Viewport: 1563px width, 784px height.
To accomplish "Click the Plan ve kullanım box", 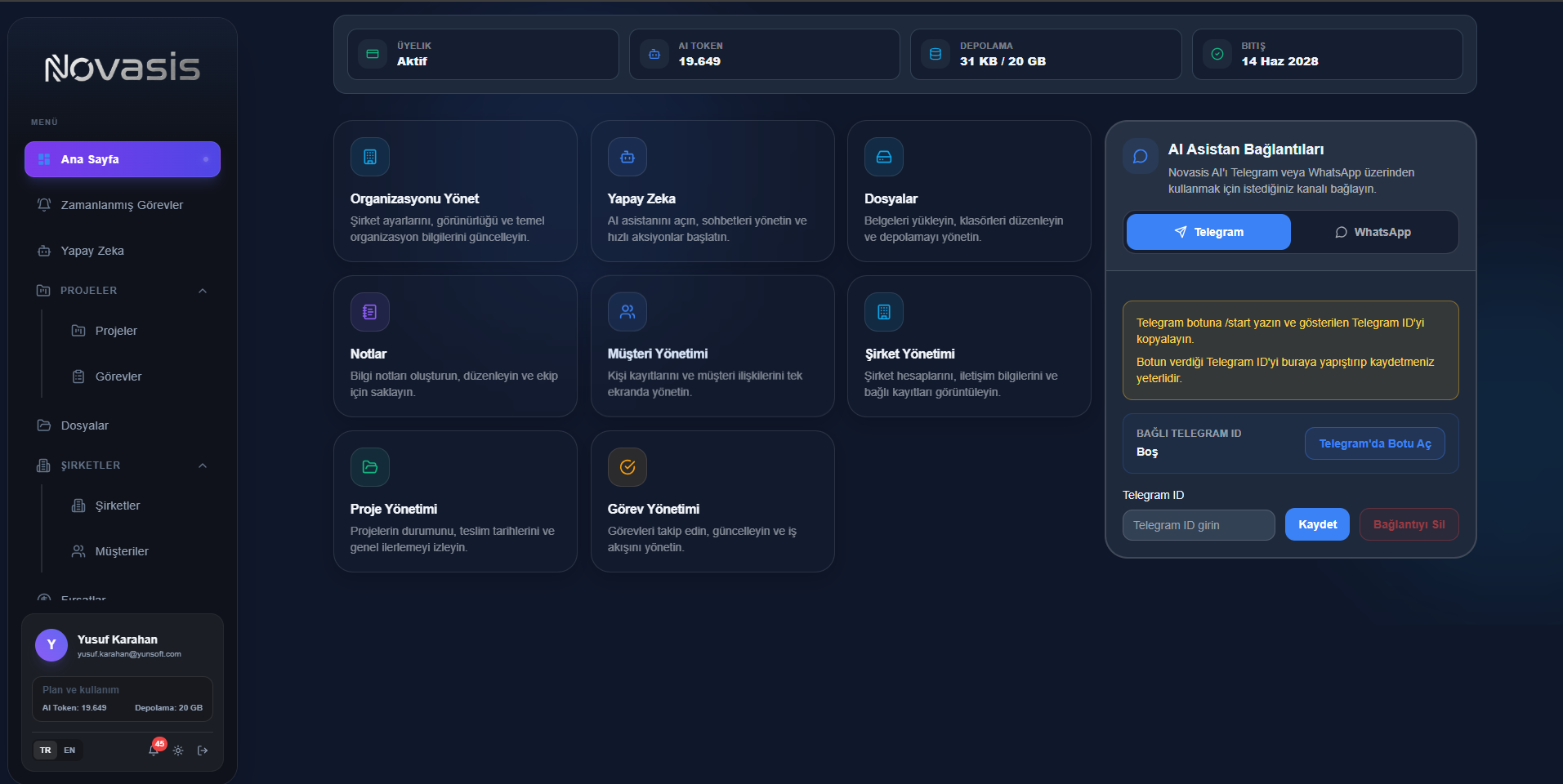I will click(123, 699).
